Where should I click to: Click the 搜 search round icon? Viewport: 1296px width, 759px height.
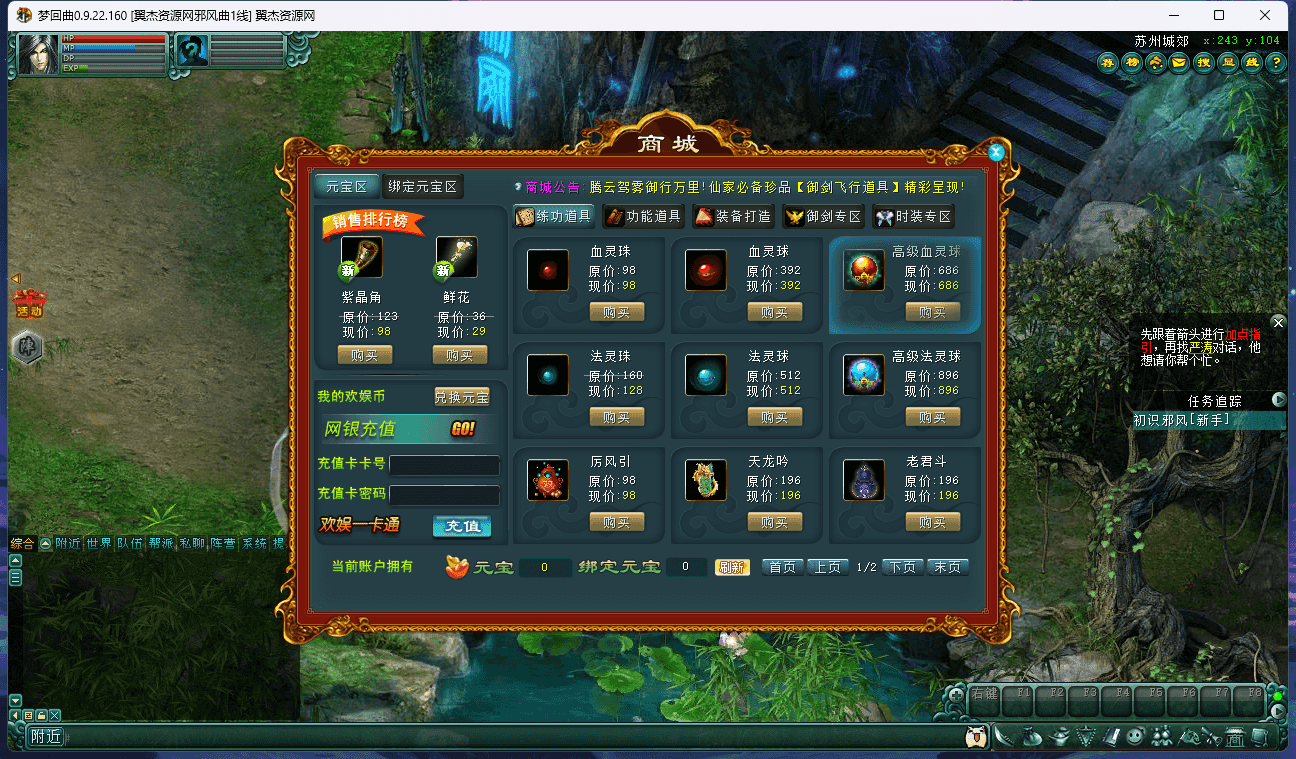coord(1204,63)
